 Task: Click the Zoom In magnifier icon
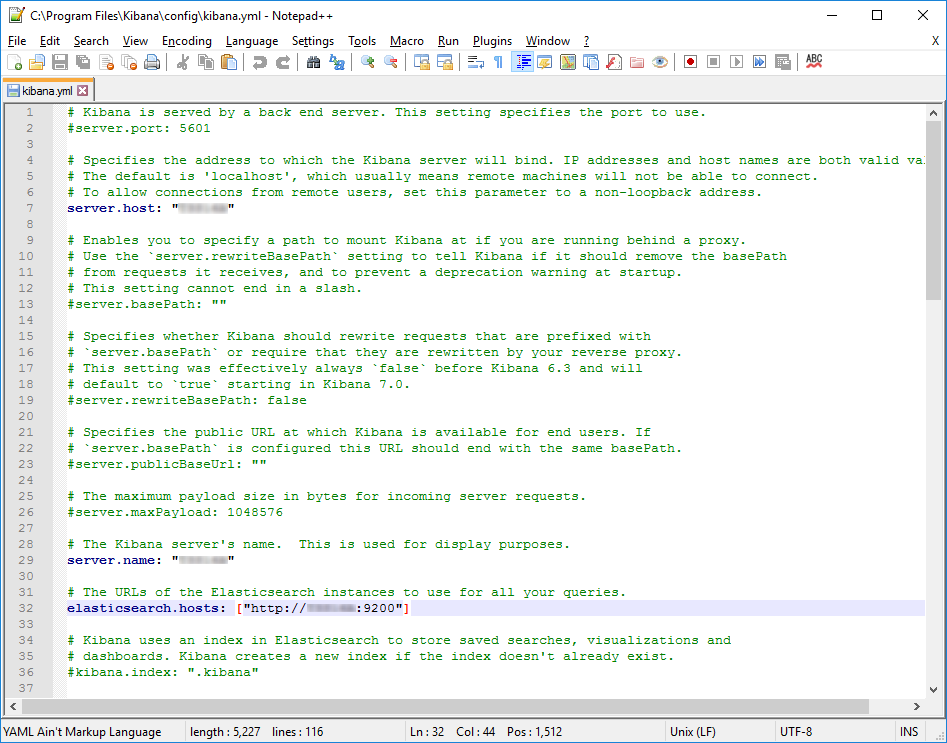(x=368, y=62)
